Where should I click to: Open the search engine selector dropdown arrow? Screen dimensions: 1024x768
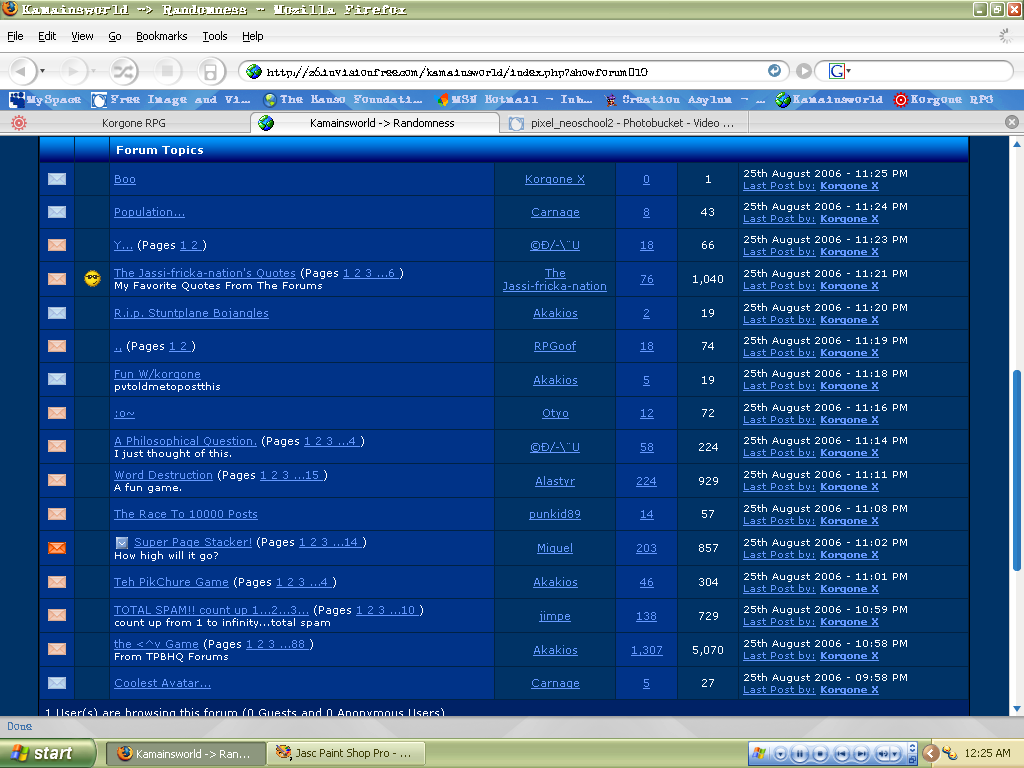click(x=848, y=71)
